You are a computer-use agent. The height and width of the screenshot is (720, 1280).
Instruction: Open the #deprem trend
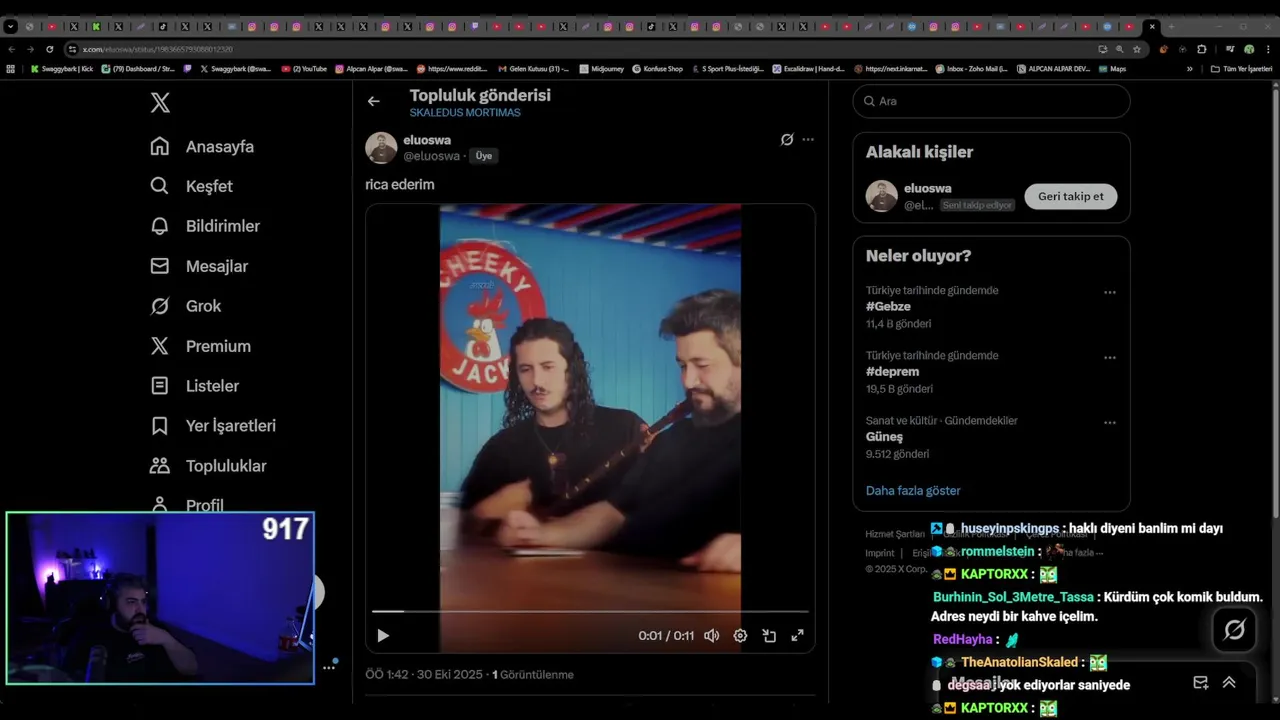892,372
